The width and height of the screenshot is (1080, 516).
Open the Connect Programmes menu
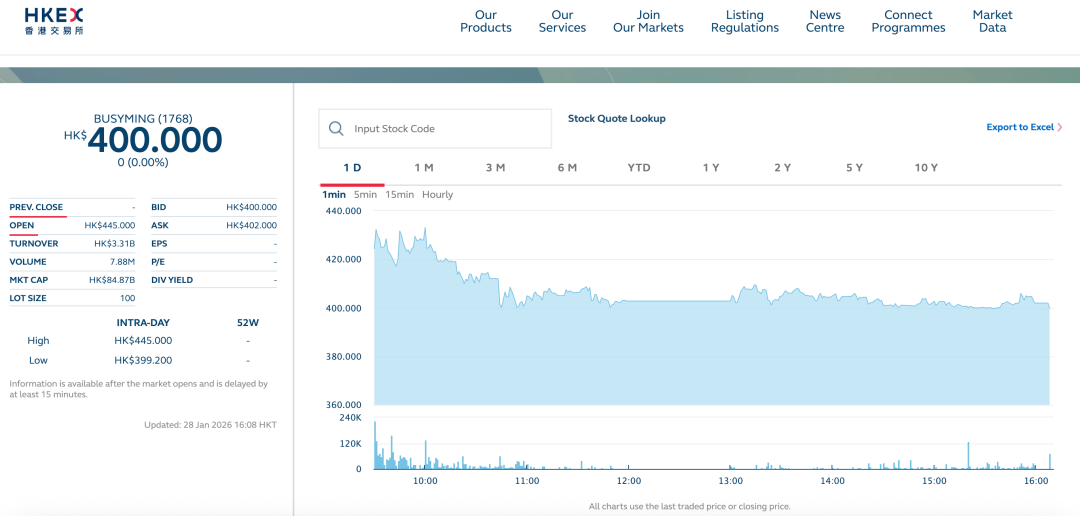point(908,22)
